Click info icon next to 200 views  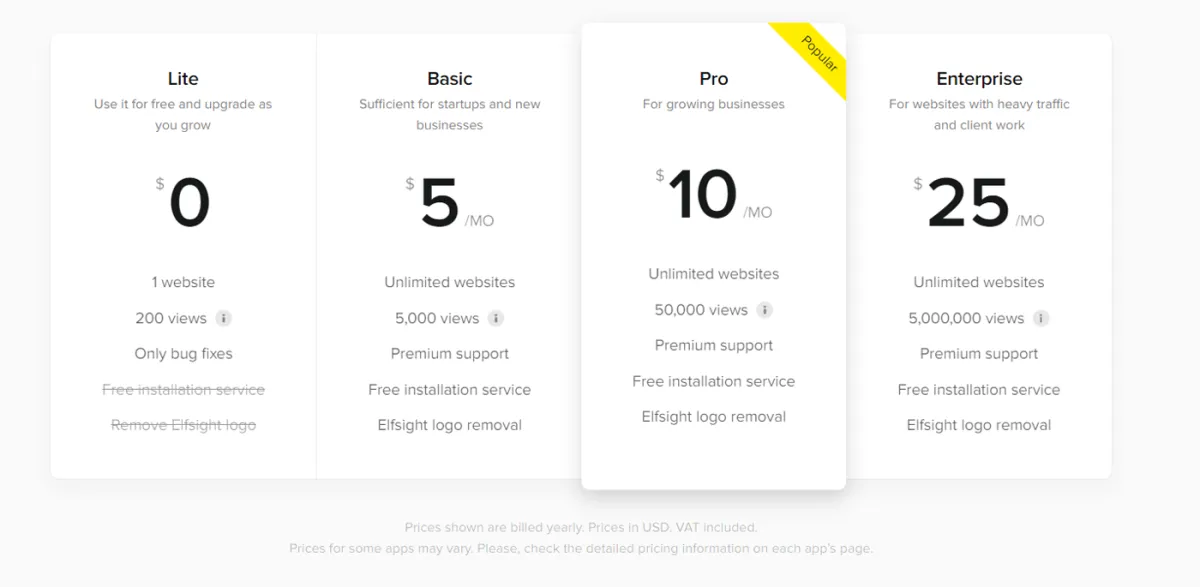[224, 318]
